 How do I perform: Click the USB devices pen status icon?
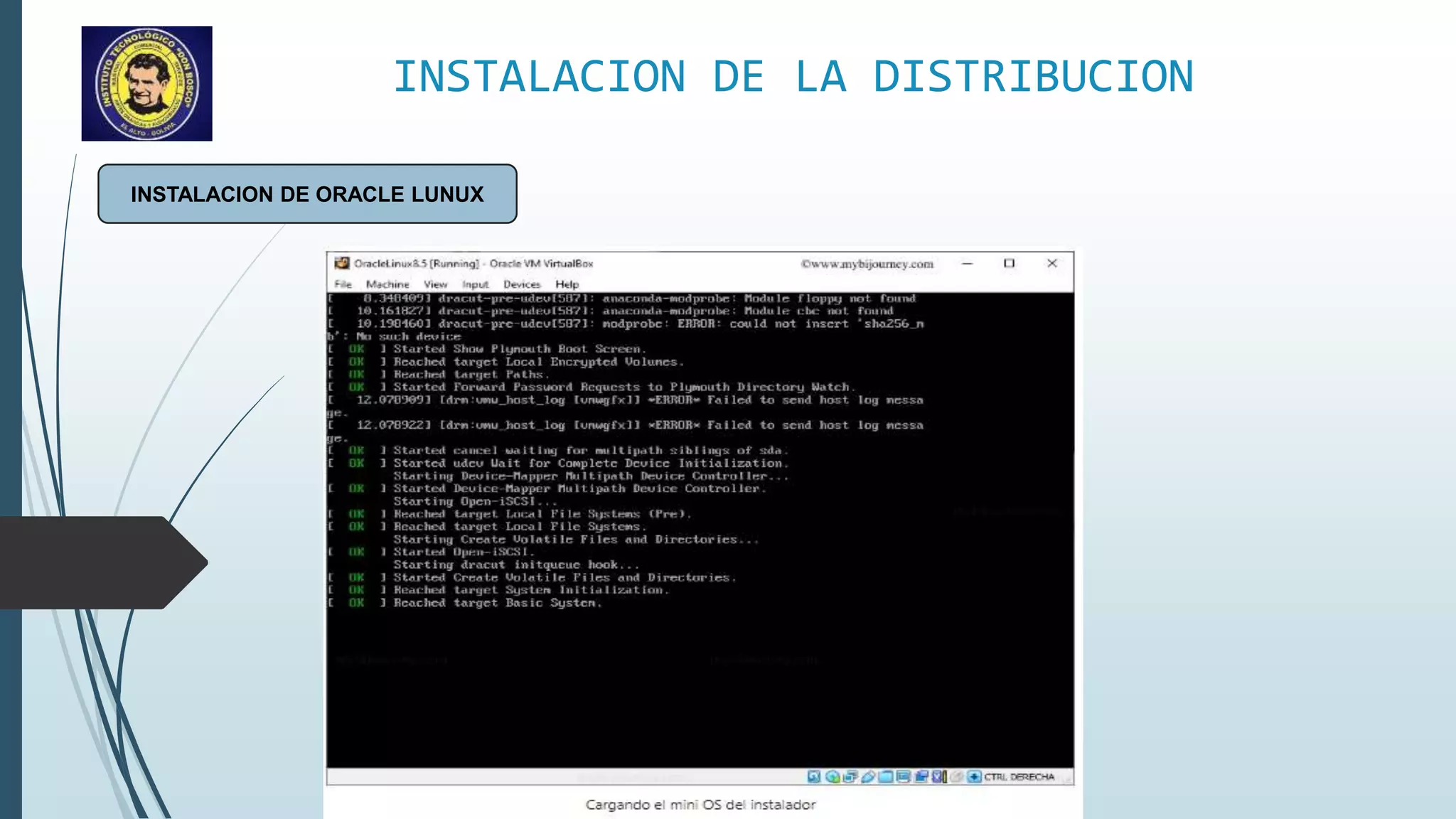coord(868,776)
